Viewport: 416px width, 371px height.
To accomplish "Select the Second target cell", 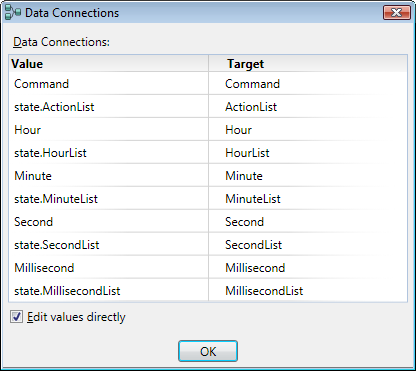I will 308,222.
